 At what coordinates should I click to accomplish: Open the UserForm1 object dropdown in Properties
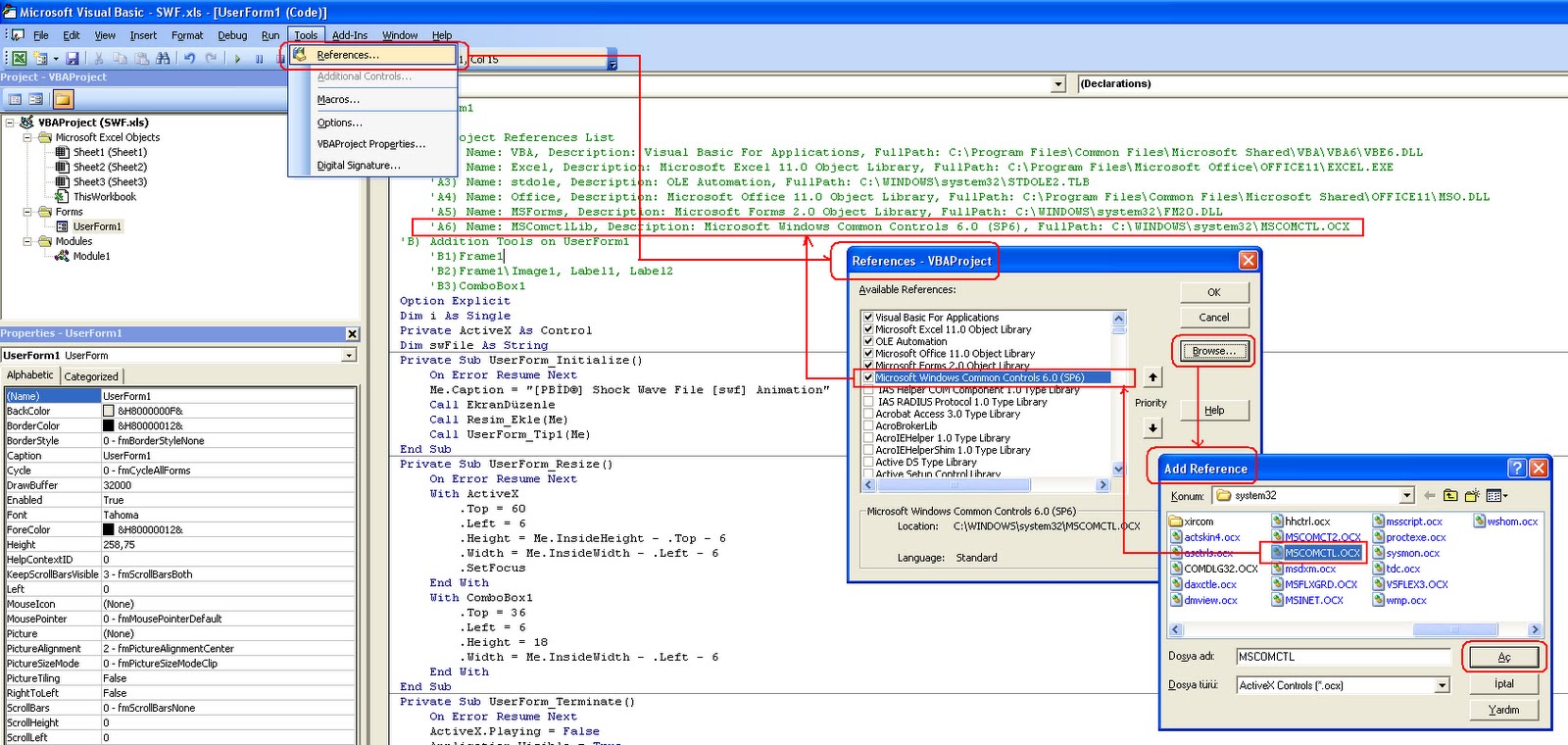(x=349, y=355)
